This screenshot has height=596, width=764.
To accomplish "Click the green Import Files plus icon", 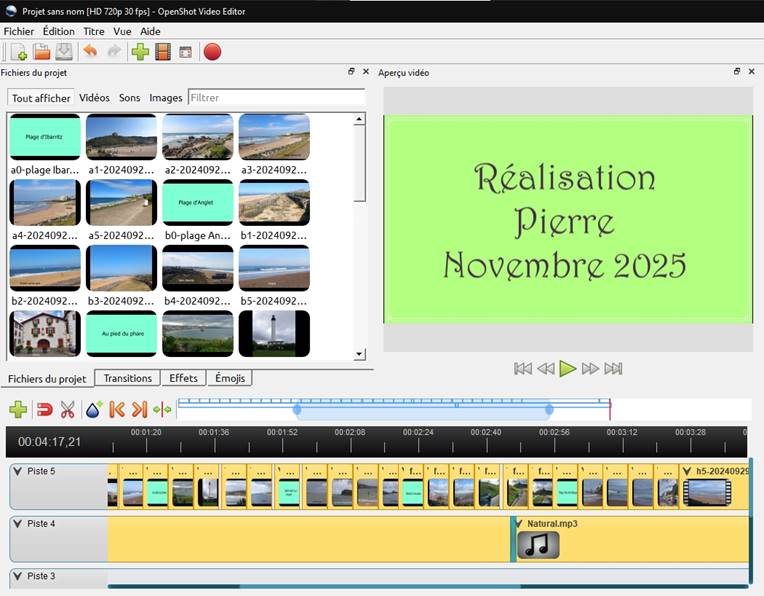I will point(140,52).
